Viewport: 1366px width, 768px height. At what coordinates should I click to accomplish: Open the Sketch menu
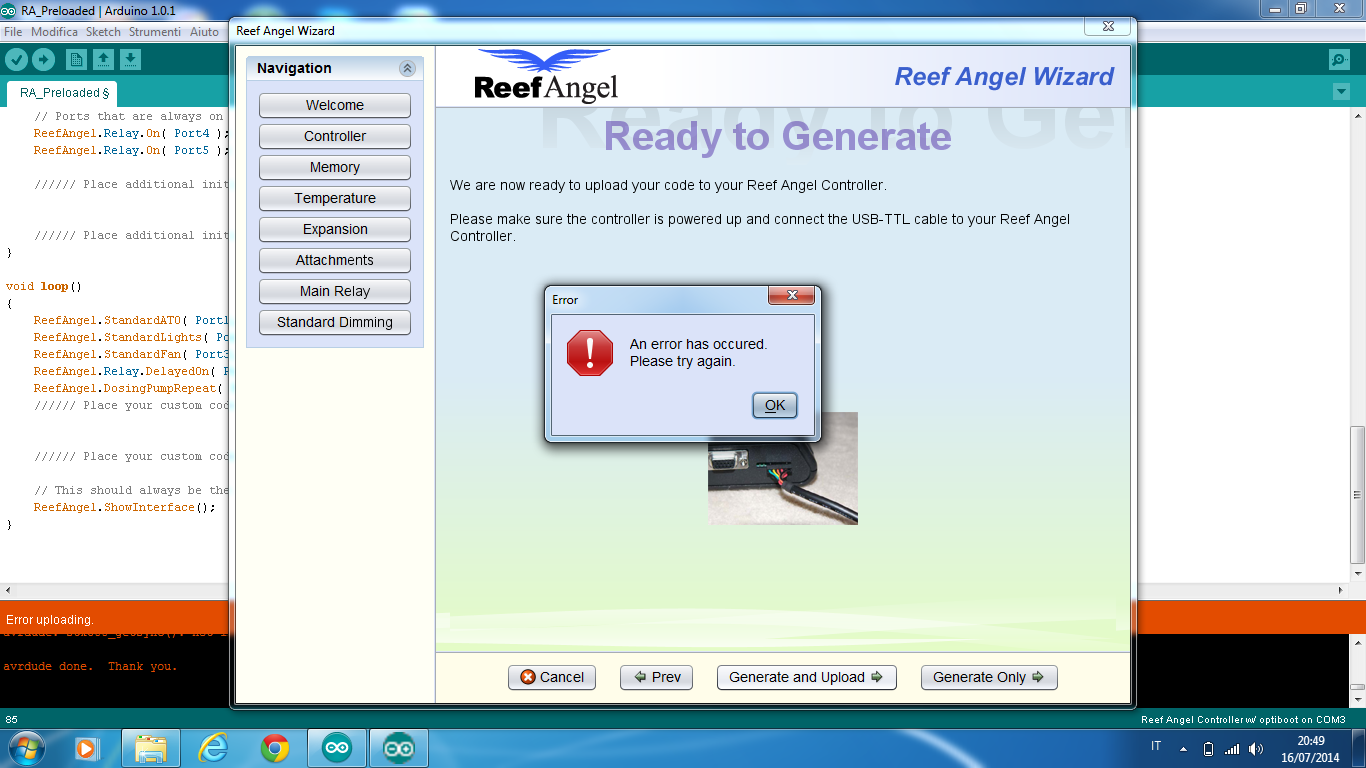[x=103, y=32]
